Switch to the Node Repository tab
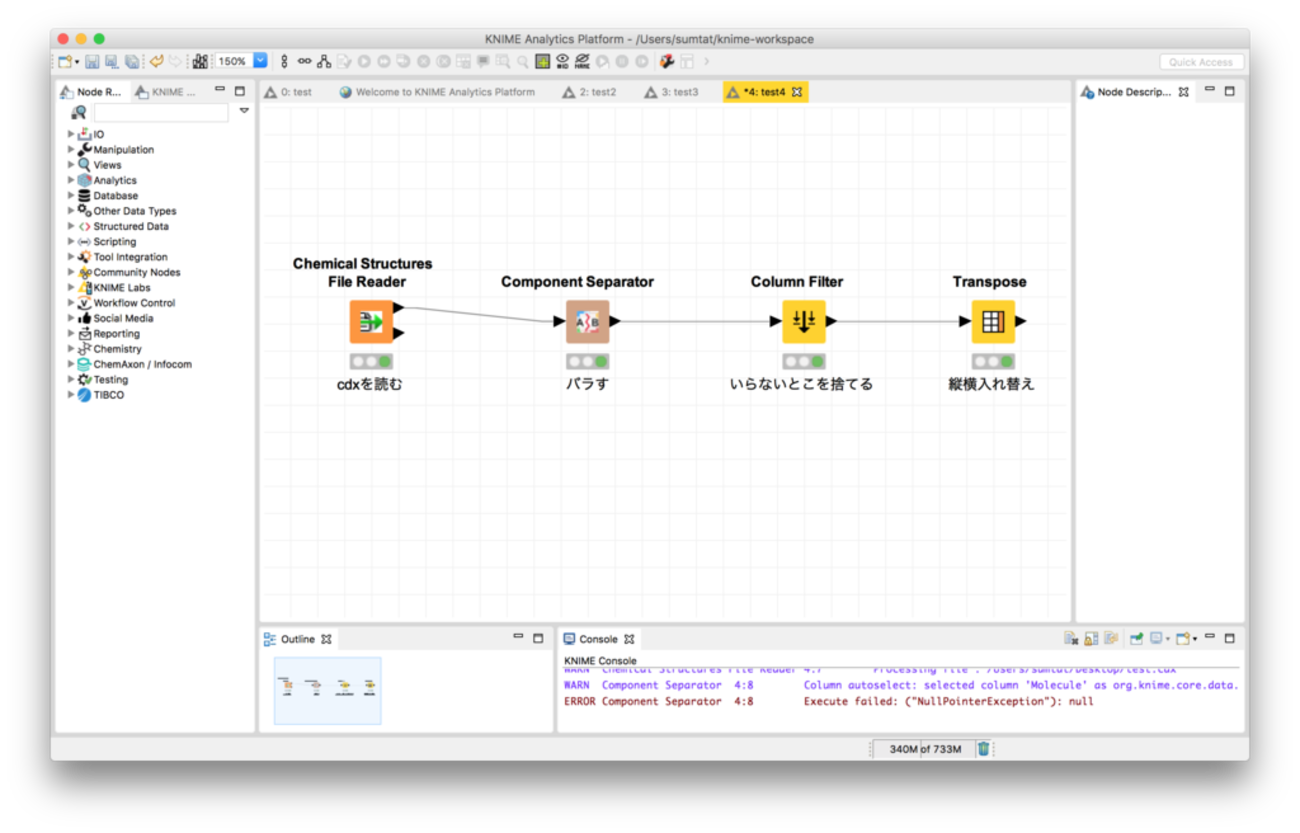 click(92, 92)
